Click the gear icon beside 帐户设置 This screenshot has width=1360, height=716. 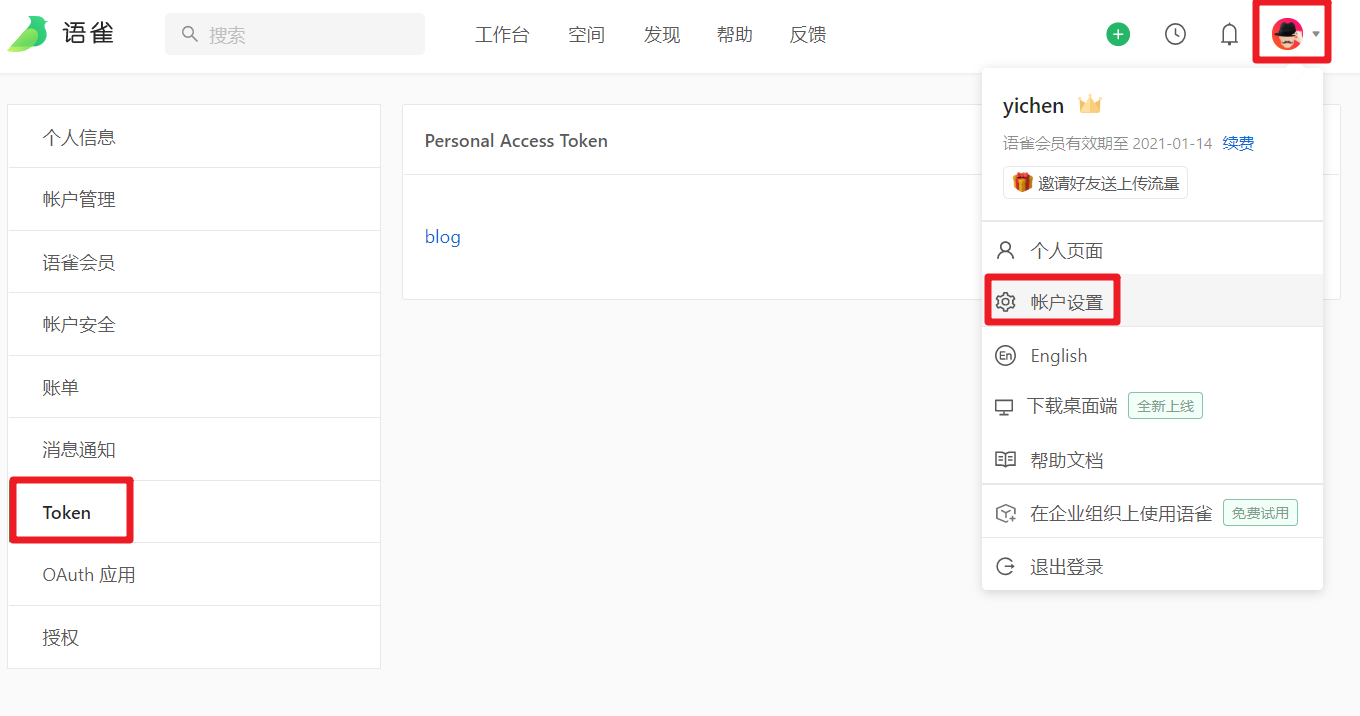pos(1006,302)
